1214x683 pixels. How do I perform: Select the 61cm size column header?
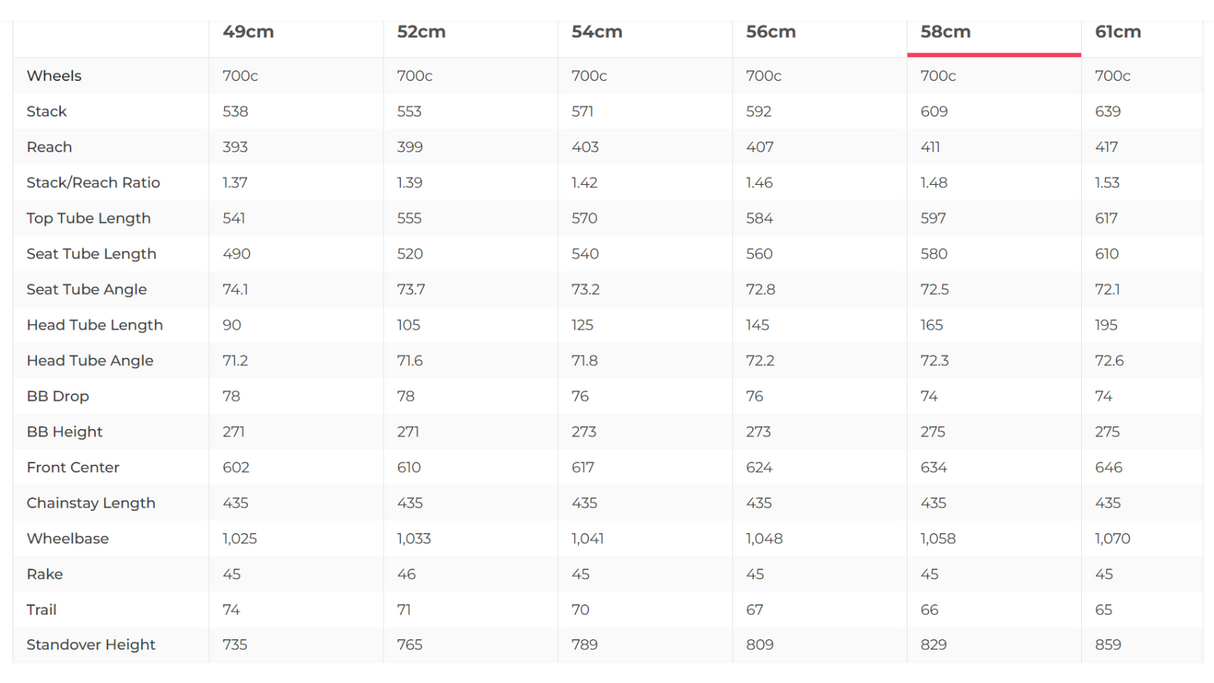point(1118,32)
